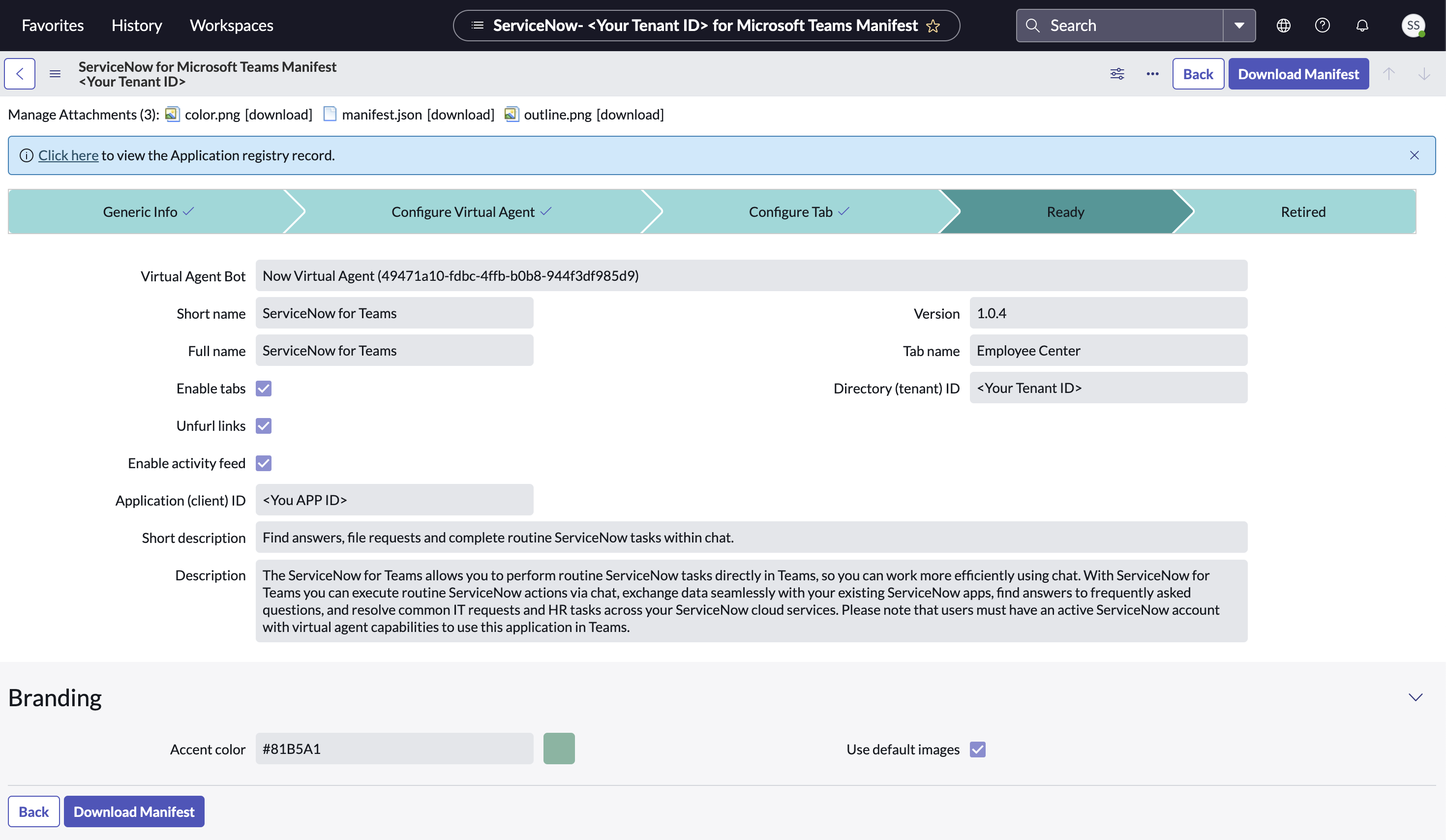Viewport: 1446px width, 840px height.
Task: Select the Generic Info stage
Action: point(148,211)
